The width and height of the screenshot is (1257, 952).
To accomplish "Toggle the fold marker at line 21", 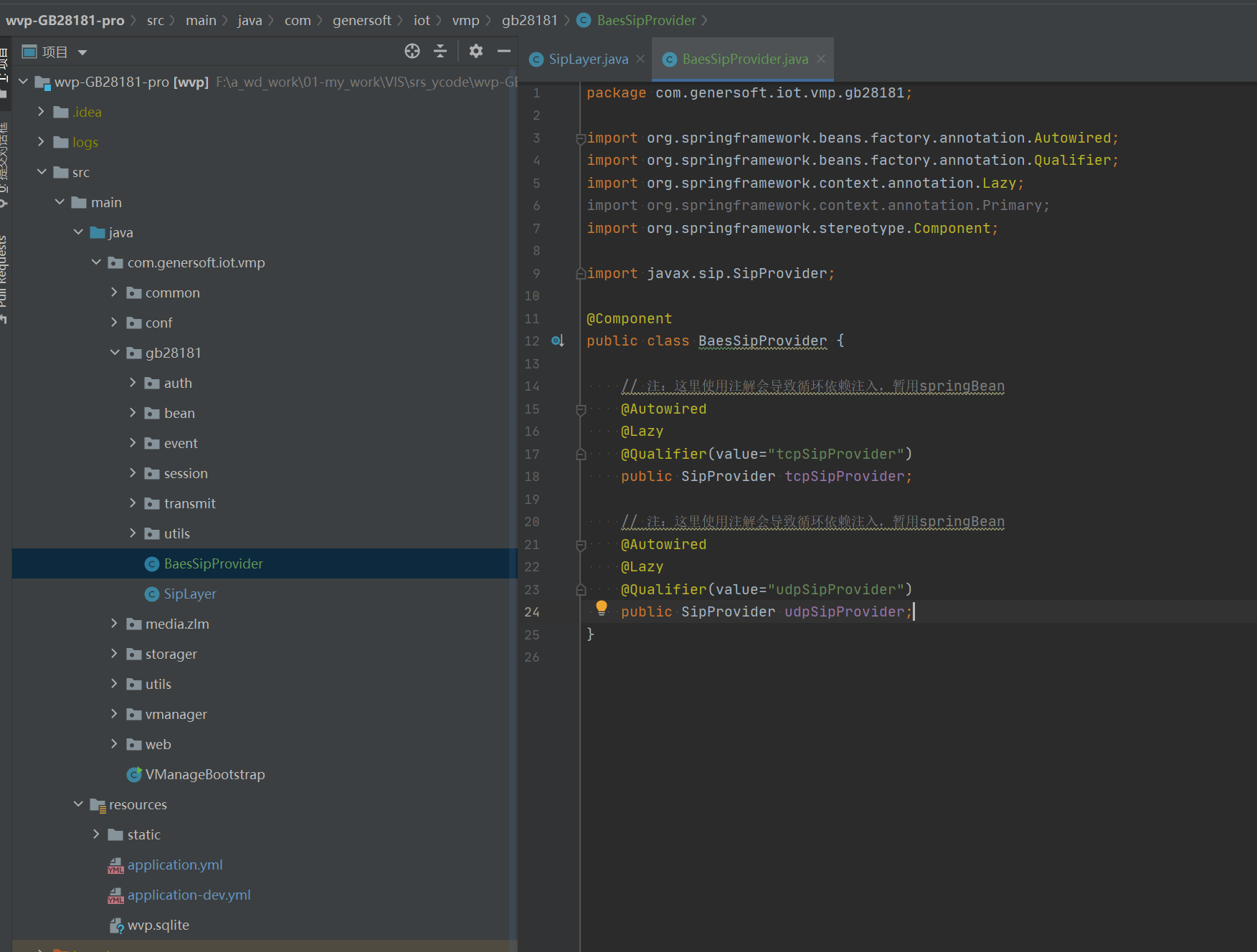I will click(581, 545).
